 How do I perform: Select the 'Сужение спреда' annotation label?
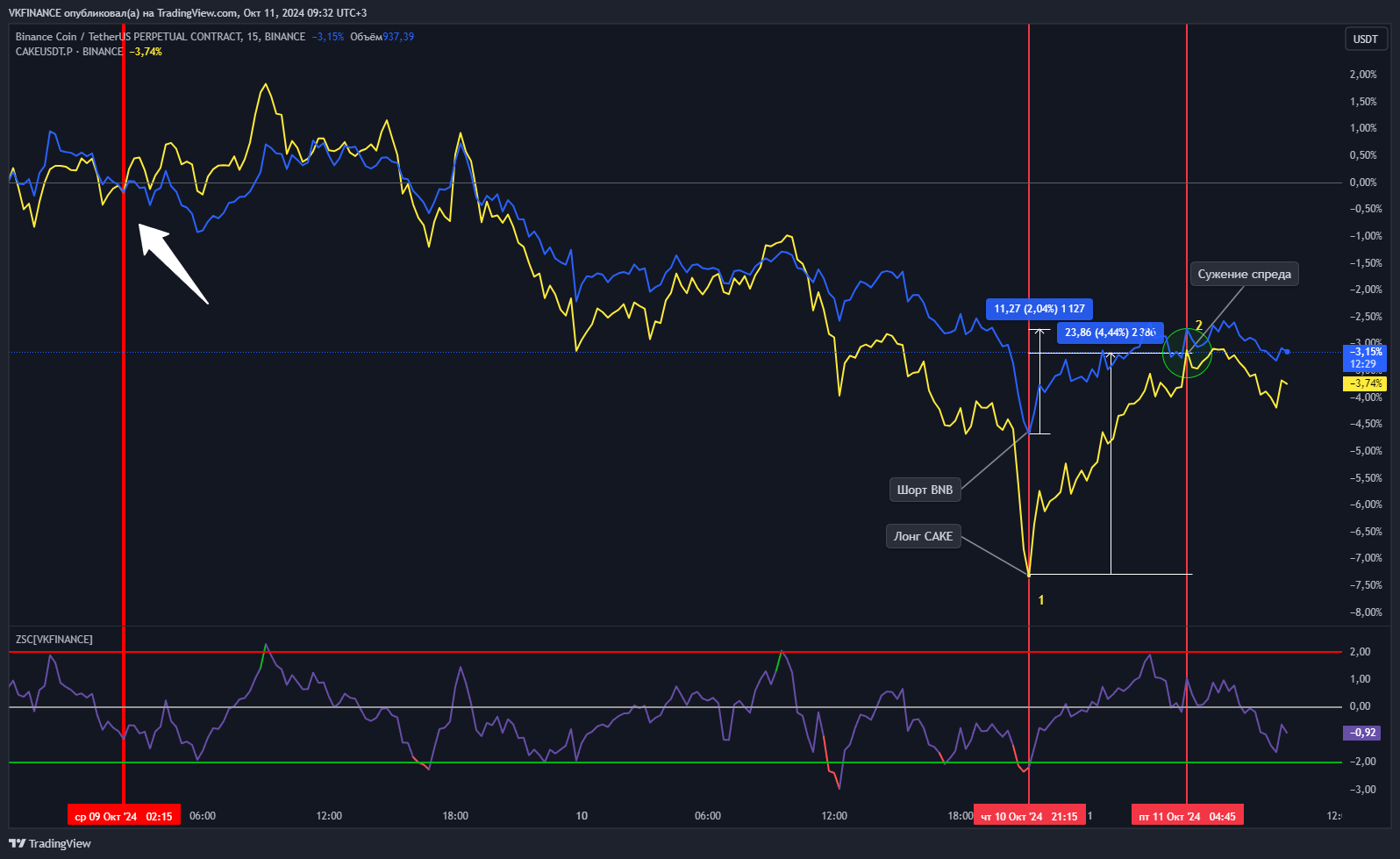pyautogui.click(x=1244, y=274)
